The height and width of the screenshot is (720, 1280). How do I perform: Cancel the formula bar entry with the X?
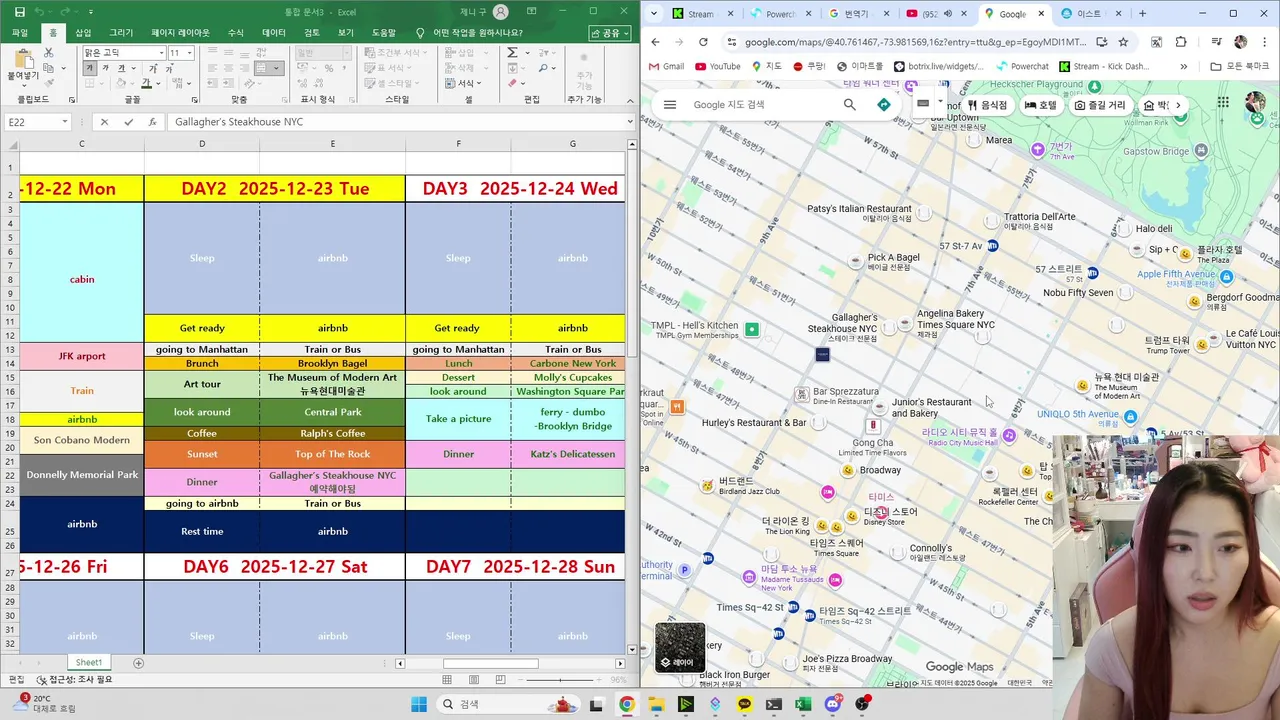pyautogui.click(x=104, y=122)
